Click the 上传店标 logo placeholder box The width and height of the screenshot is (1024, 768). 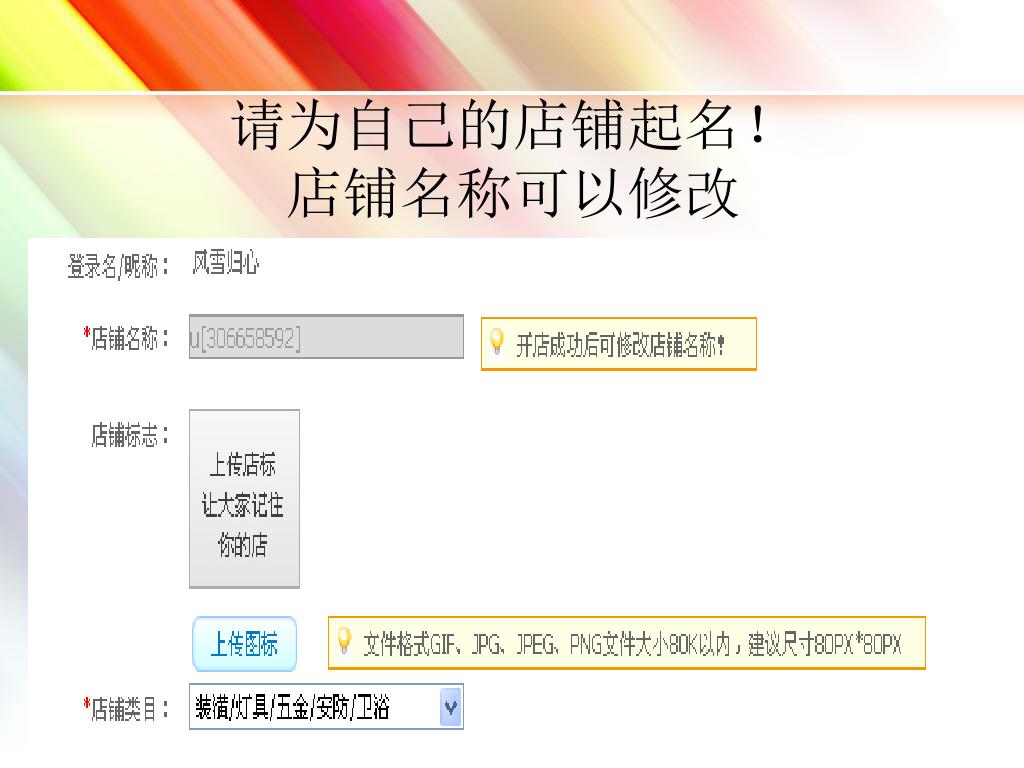pyautogui.click(x=244, y=499)
